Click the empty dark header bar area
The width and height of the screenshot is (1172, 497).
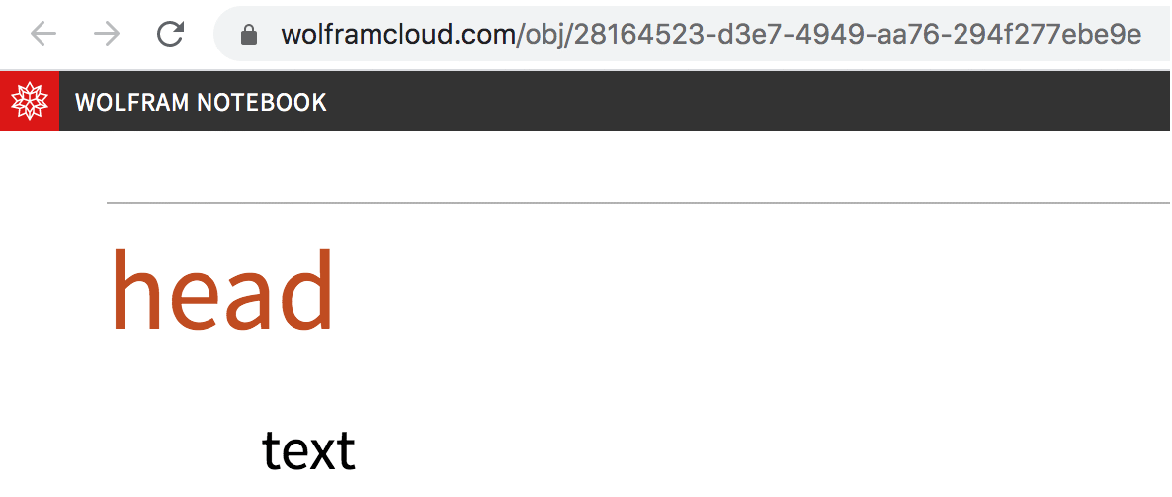tap(747, 102)
